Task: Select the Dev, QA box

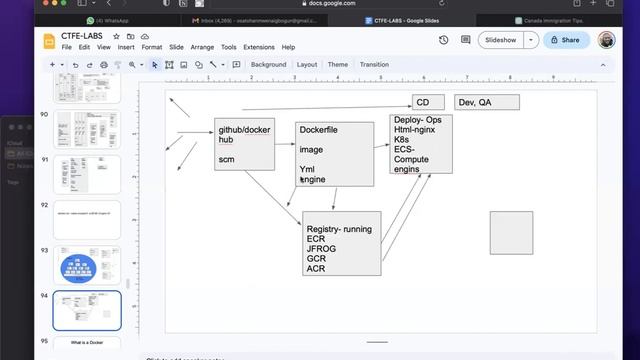Action: tap(487, 102)
